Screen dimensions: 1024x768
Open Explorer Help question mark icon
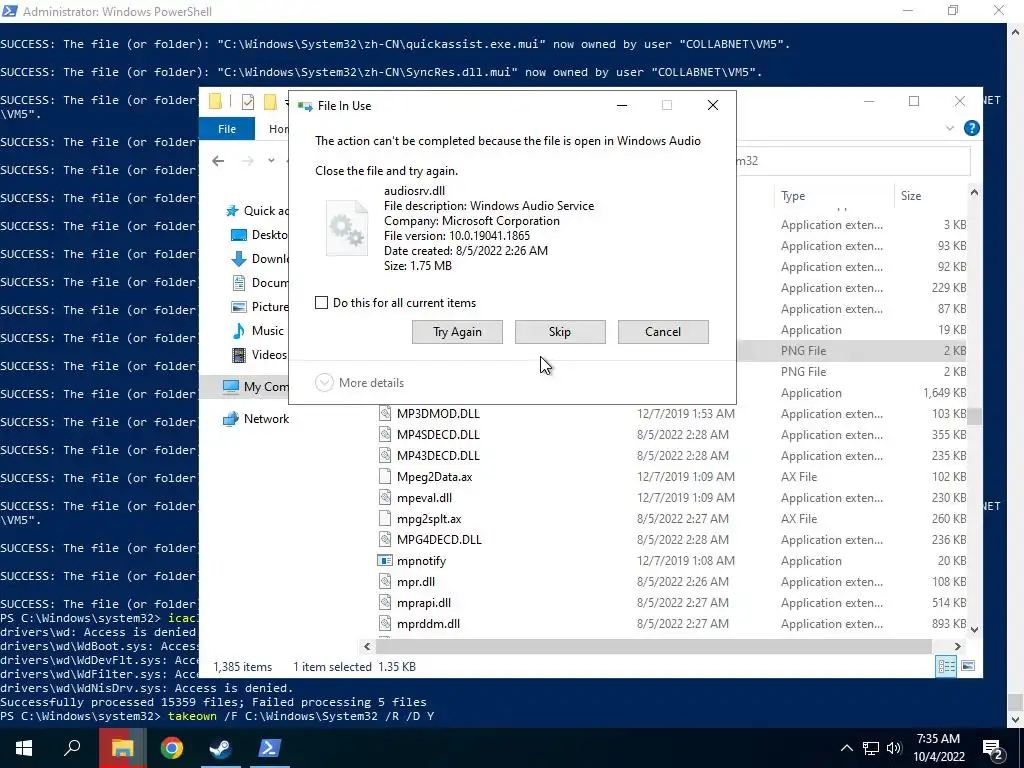(972, 128)
